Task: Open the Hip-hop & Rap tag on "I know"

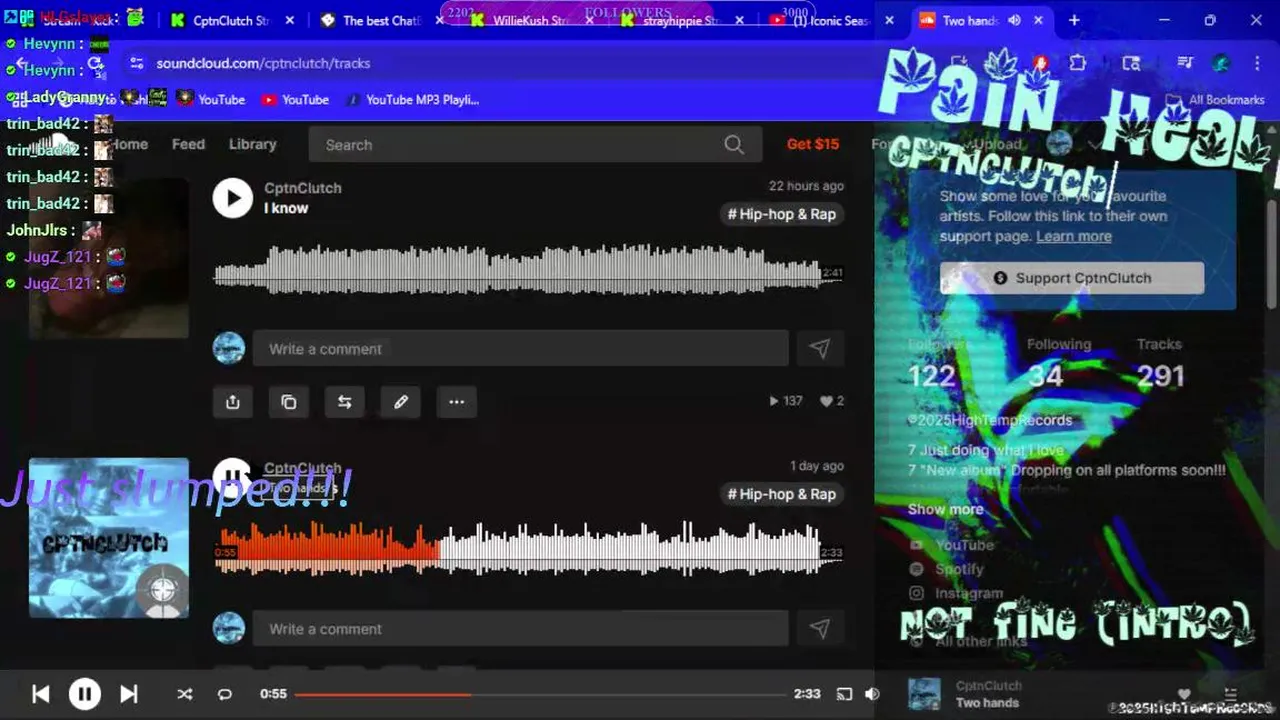Action: 782,214
